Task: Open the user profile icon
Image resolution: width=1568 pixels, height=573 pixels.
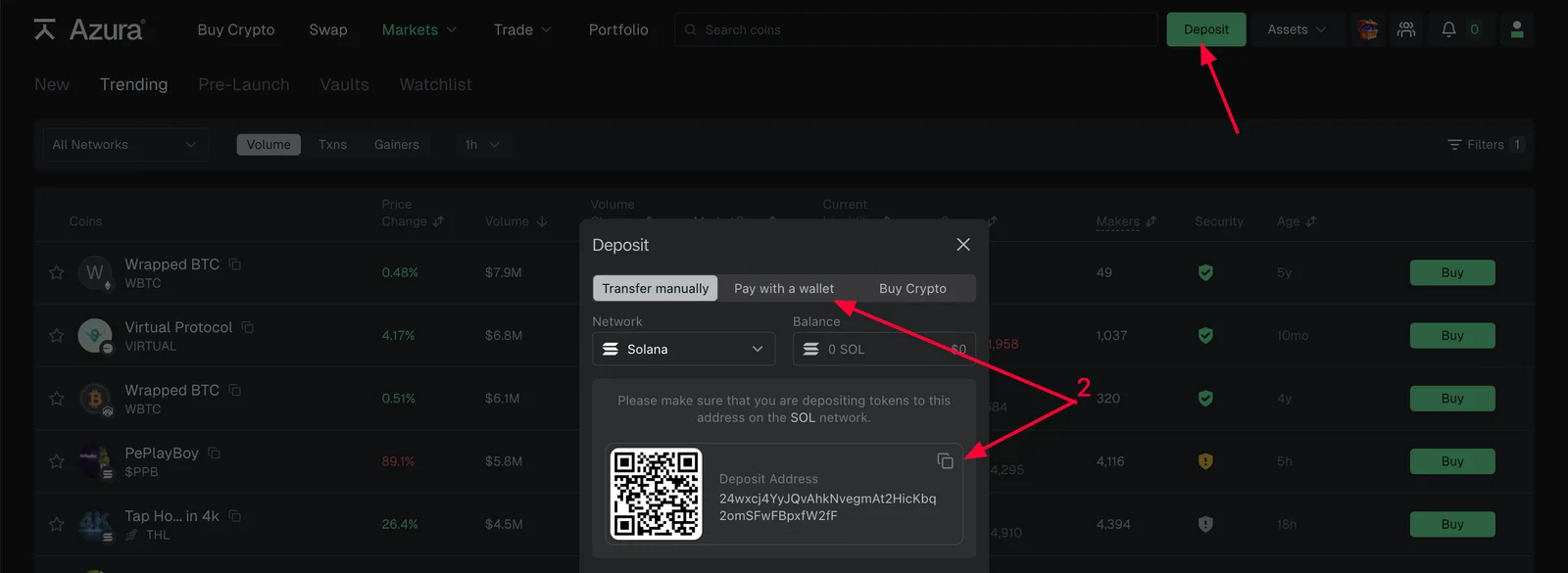Action: click(x=1517, y=29)
